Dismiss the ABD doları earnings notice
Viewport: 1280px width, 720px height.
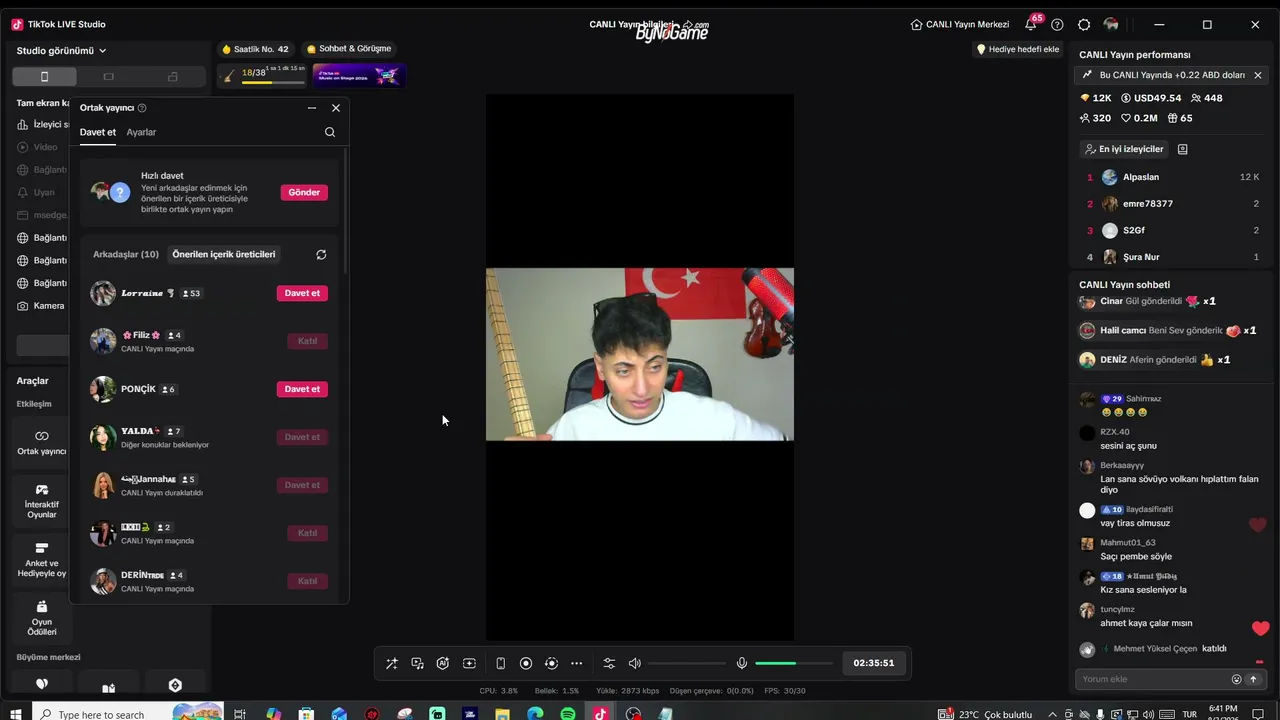click(x=1258, y=75)
